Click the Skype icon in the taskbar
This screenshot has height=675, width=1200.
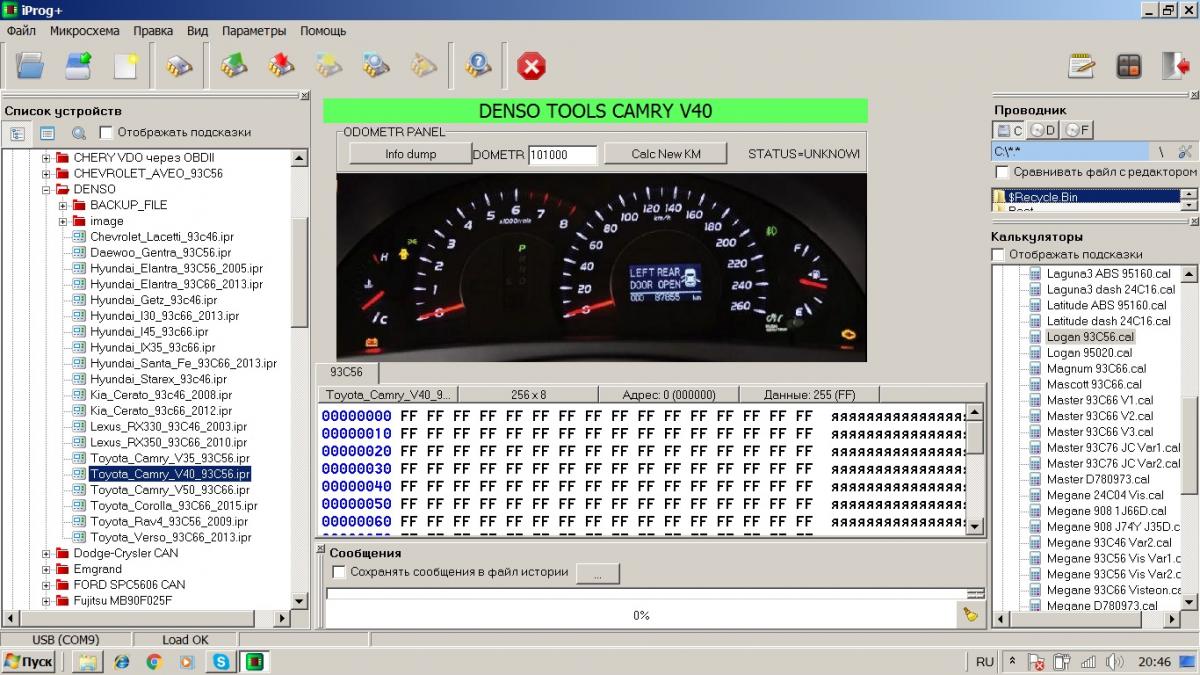coord(220,662)
